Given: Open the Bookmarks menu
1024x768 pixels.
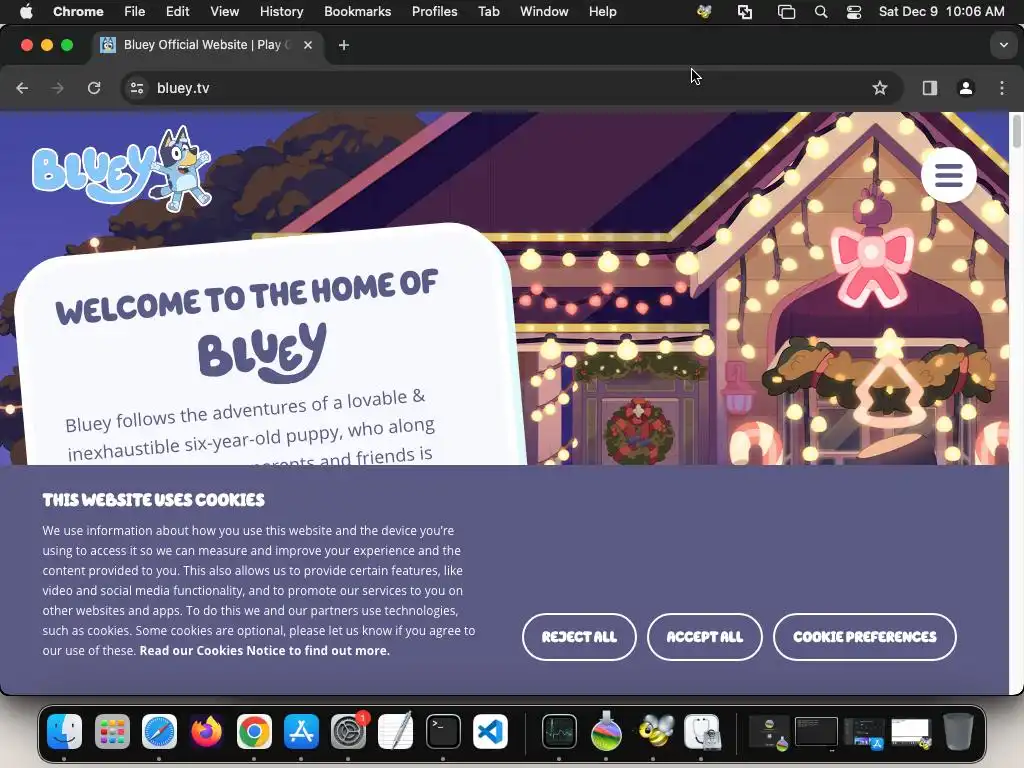Looking at the screenshot, I should pos(357,12).
